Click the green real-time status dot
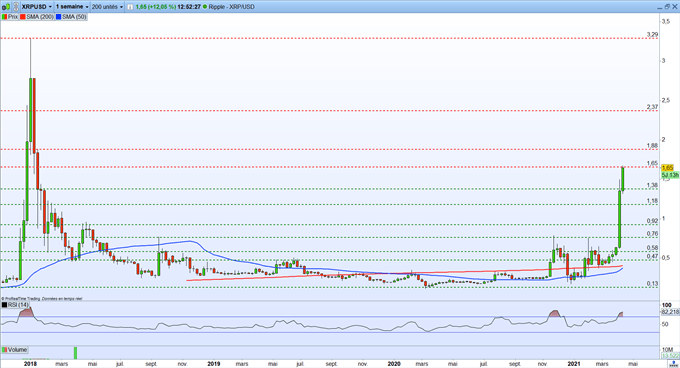Screen dimensions: 680x368 (x=205, y=7)
